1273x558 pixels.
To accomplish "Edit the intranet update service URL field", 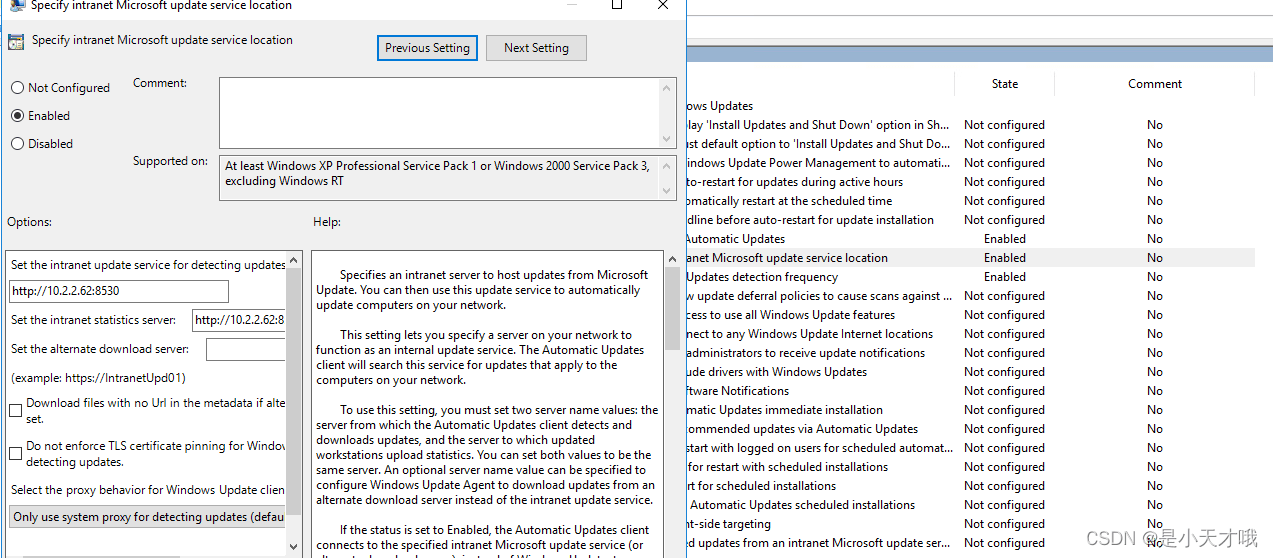I will tap(119, 292).
